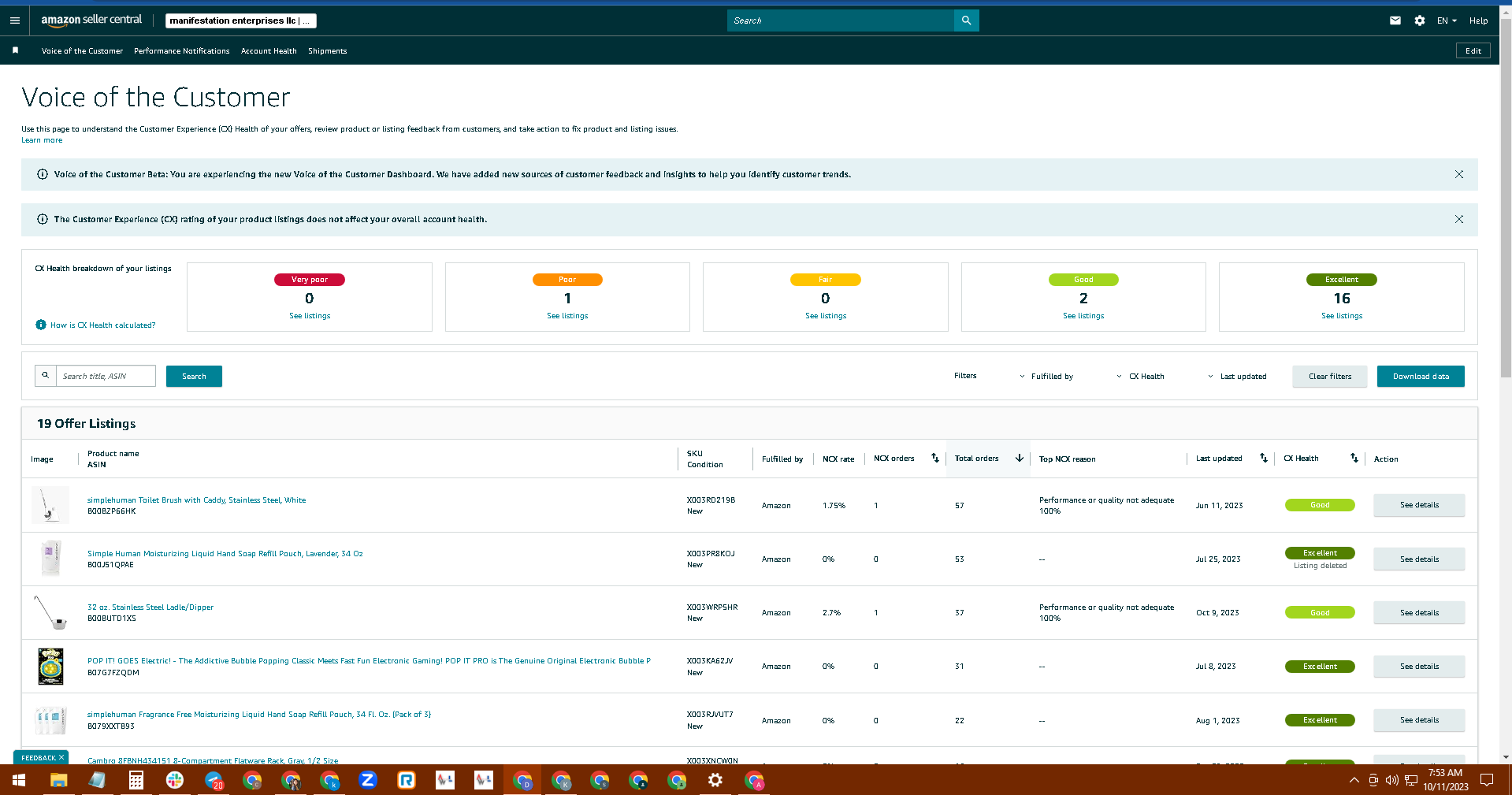Click the Amazon Seller Central logo
The height and width of the screenshot is (795, 1512).
coord(91,20)
